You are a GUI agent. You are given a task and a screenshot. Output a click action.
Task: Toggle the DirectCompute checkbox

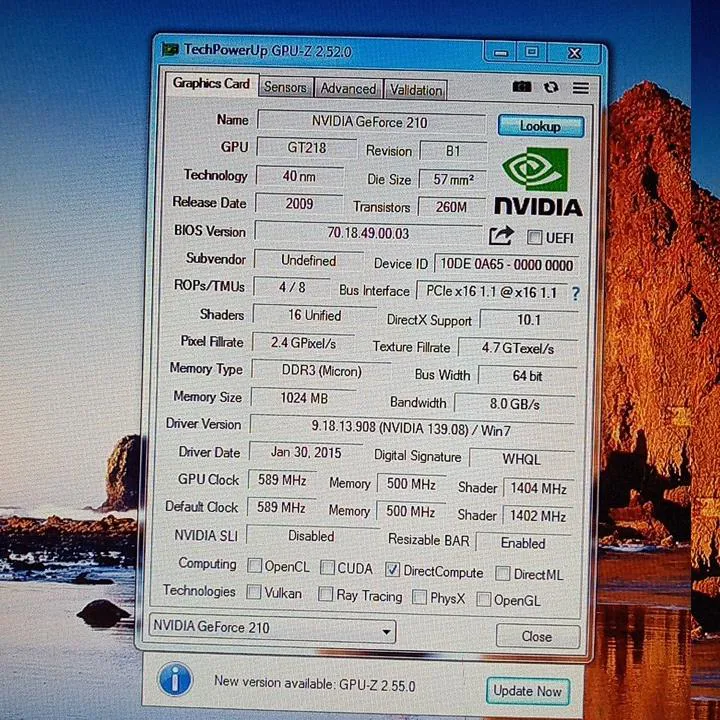pyautogui.click(x=392, y=570)
